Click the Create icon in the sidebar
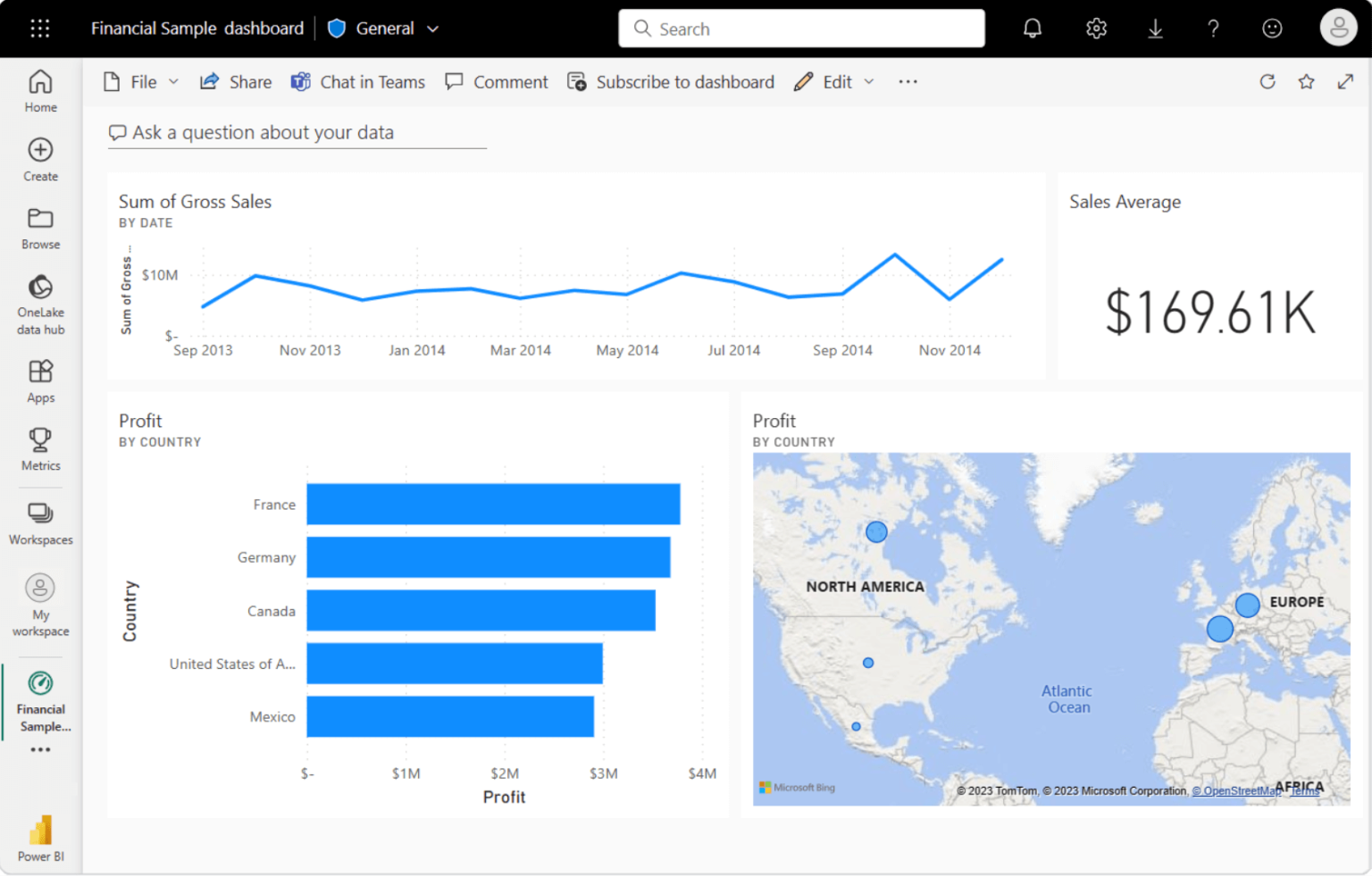 (x=40, y=159)
